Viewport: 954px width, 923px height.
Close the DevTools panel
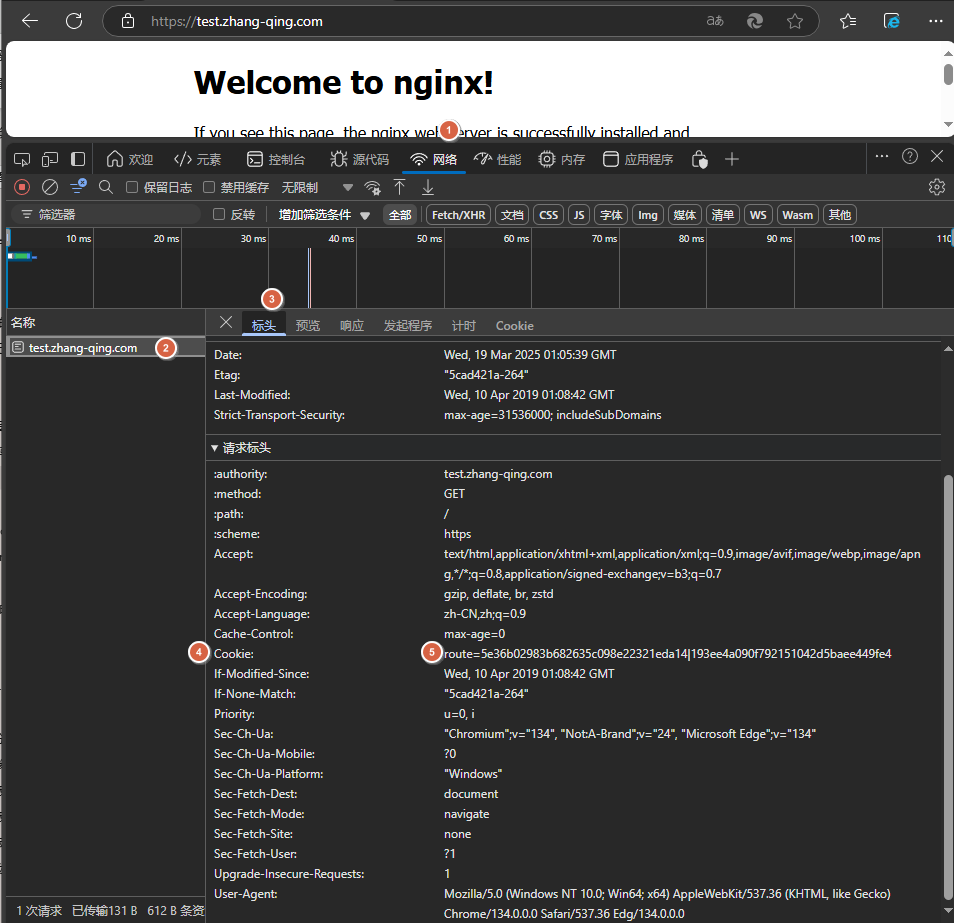[x=938, y=156]
